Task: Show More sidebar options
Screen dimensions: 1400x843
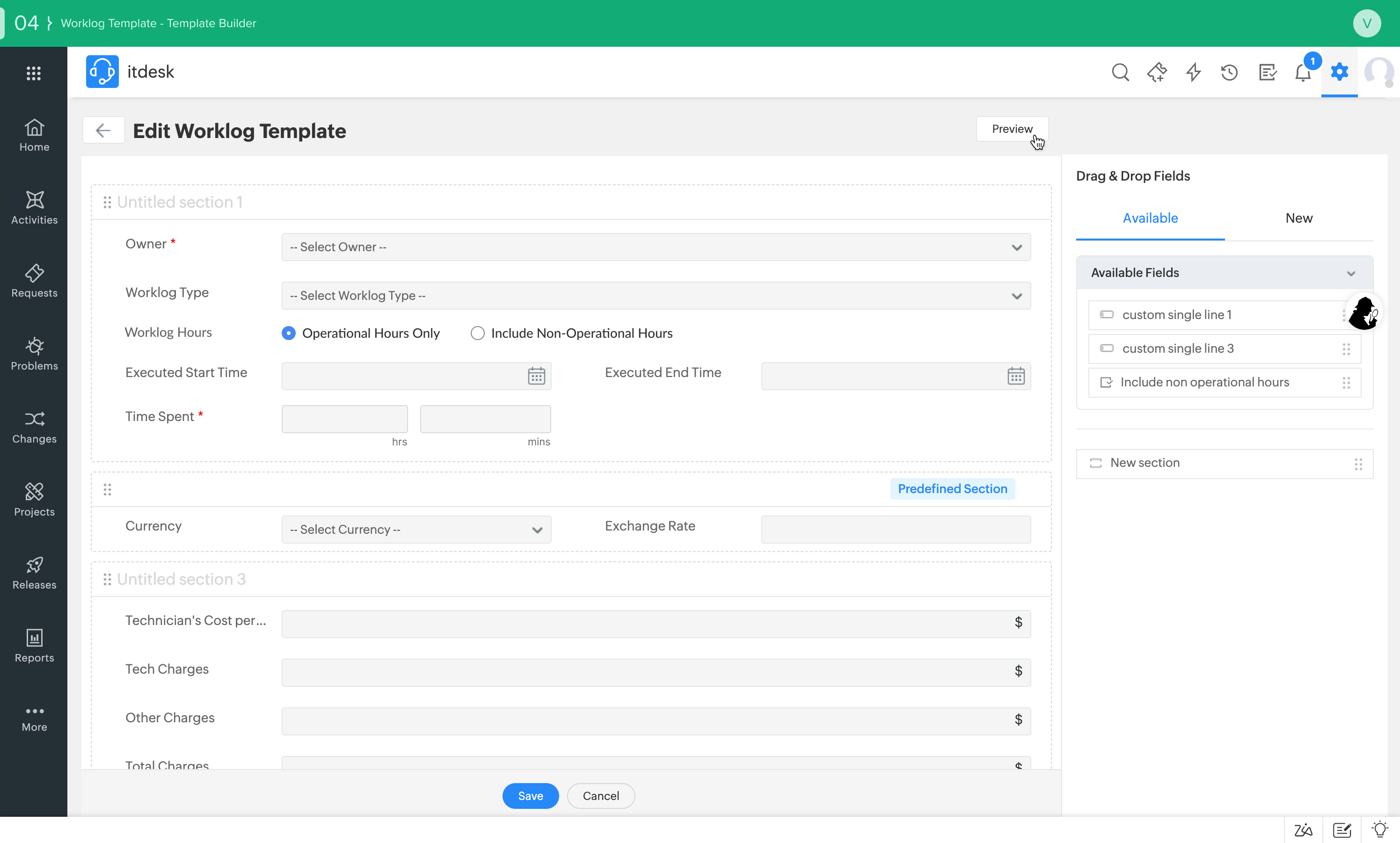Action: pos(34,719)
